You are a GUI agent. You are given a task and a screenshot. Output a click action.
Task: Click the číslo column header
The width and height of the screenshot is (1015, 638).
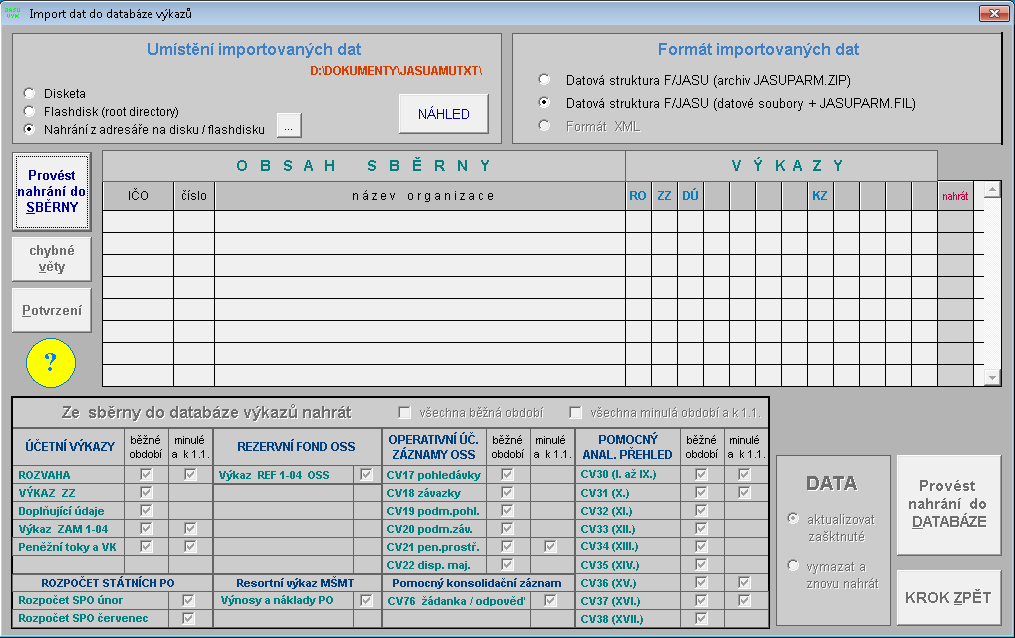coord(194,195)
